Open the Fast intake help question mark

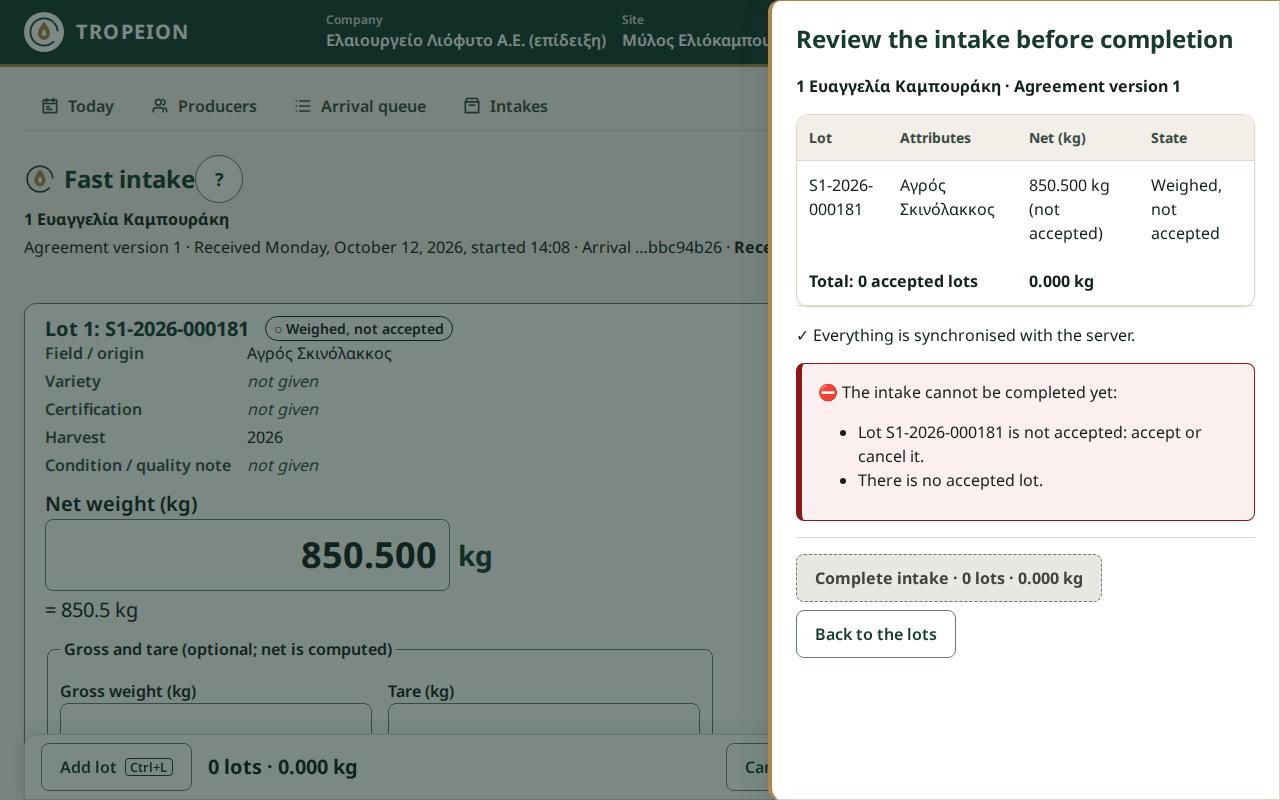(219, 180)
